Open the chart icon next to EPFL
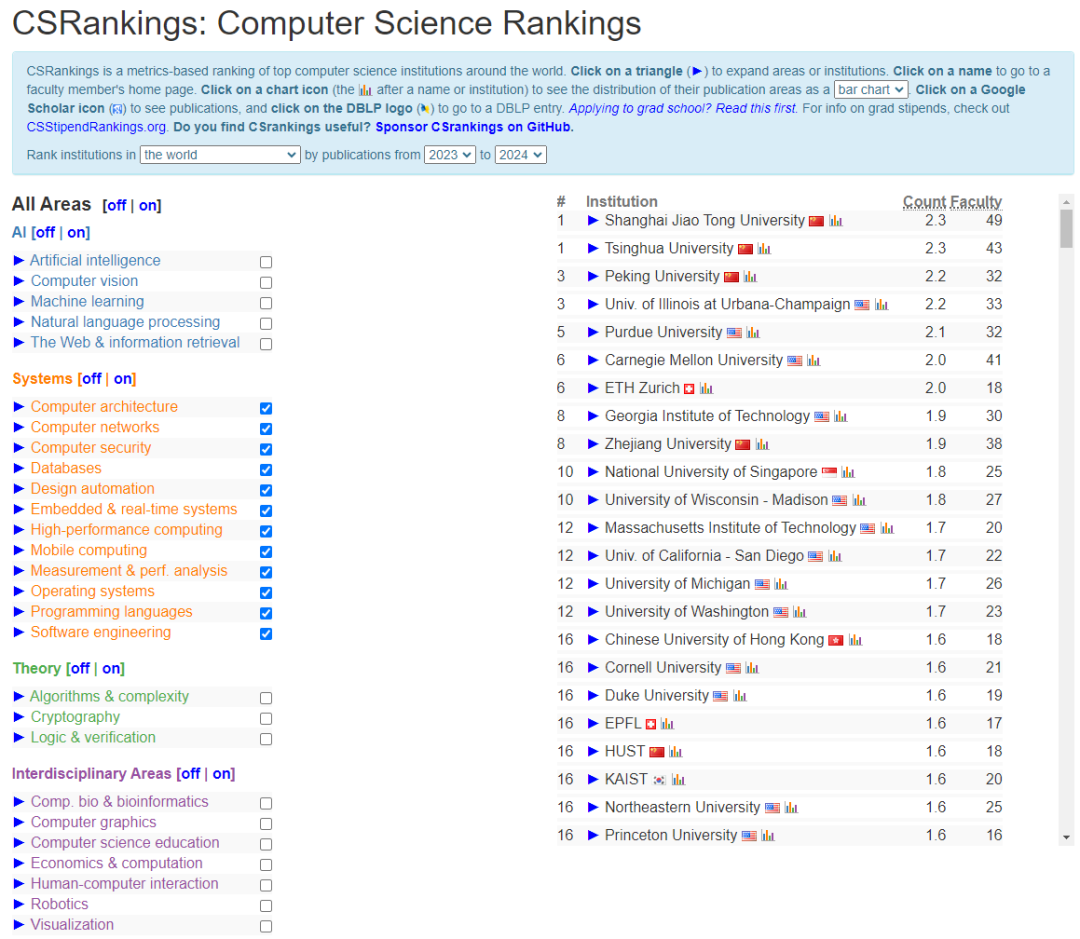1080x939 pixels. click(x=667, y=724)
